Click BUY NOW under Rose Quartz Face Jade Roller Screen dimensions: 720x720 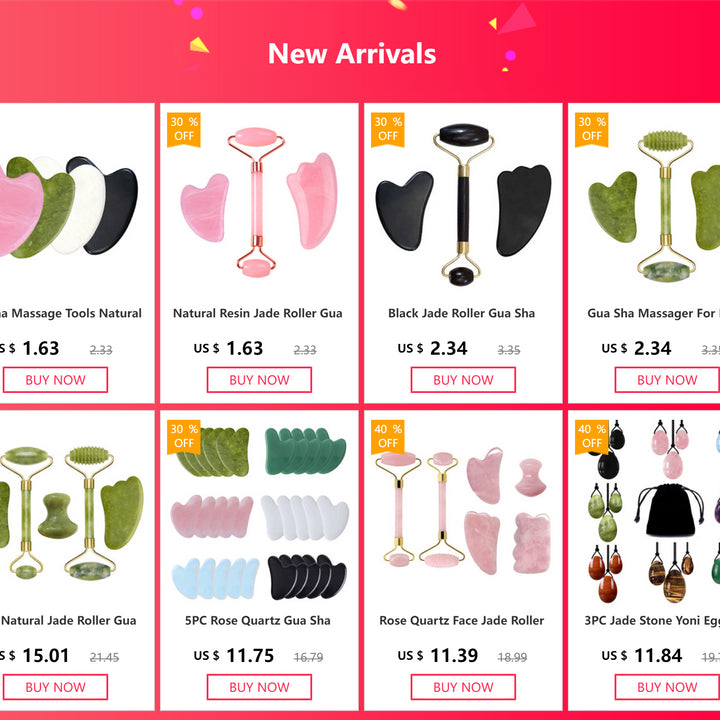tap(463, 687)
